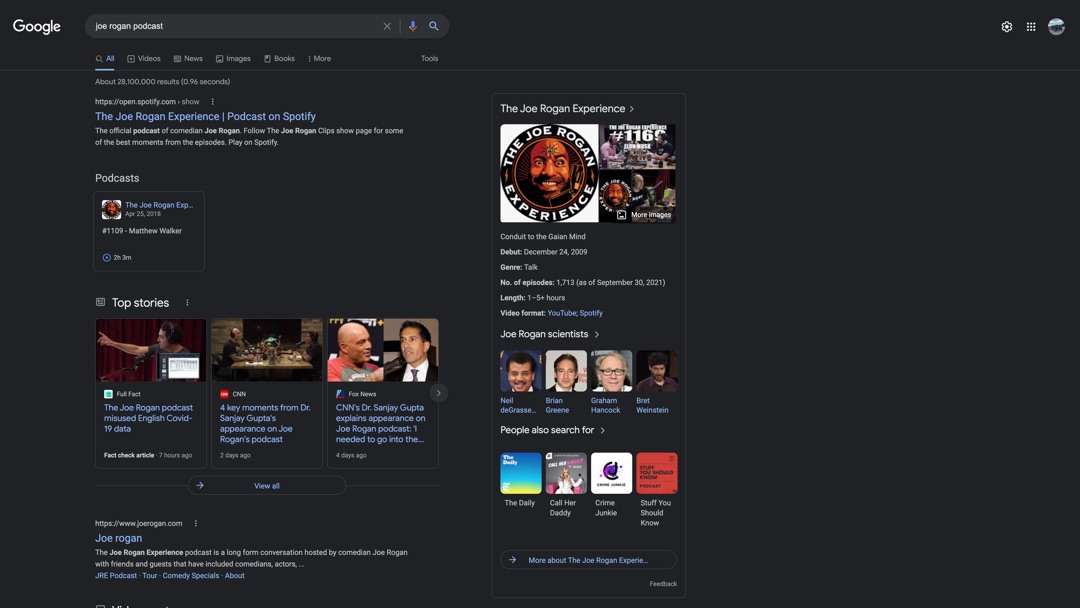
Task: Open Fox News Sanjay Gupta story
Action: coord(380,423)
